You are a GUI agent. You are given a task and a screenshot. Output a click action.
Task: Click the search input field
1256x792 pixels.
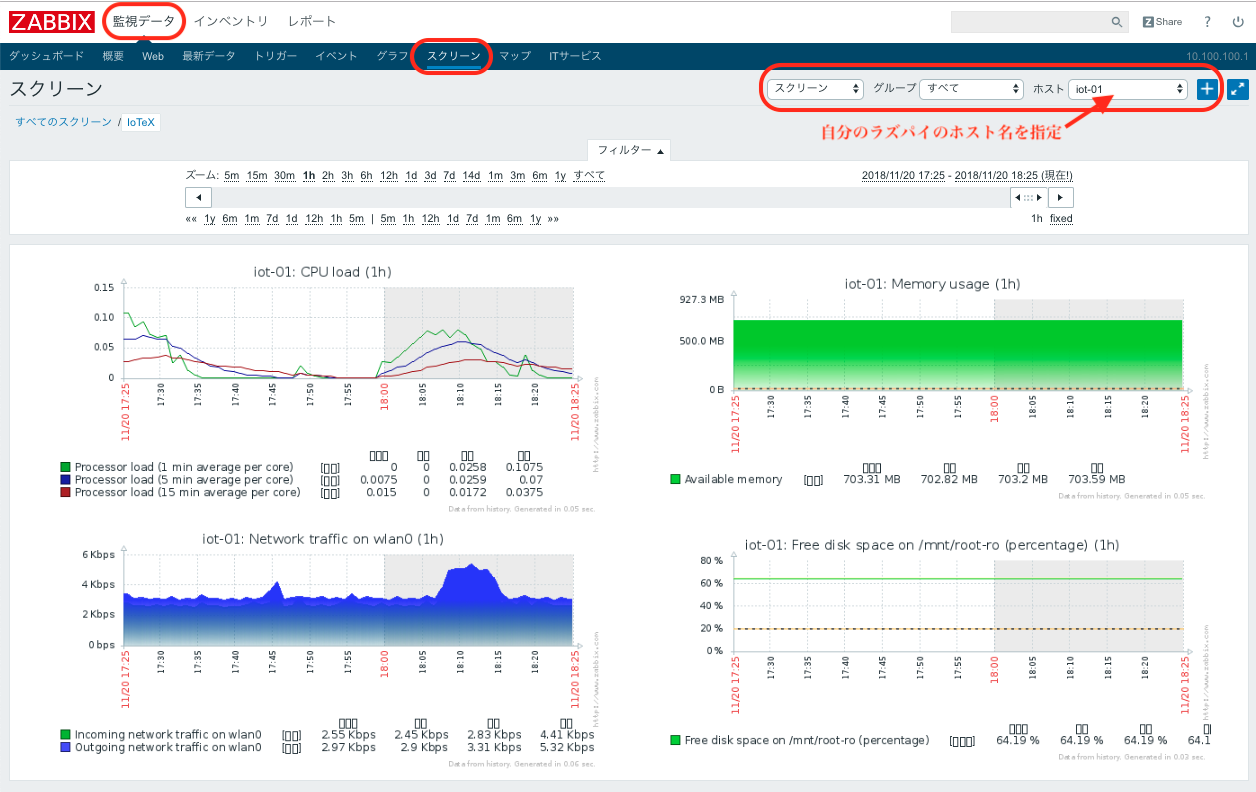[1030, 22]
